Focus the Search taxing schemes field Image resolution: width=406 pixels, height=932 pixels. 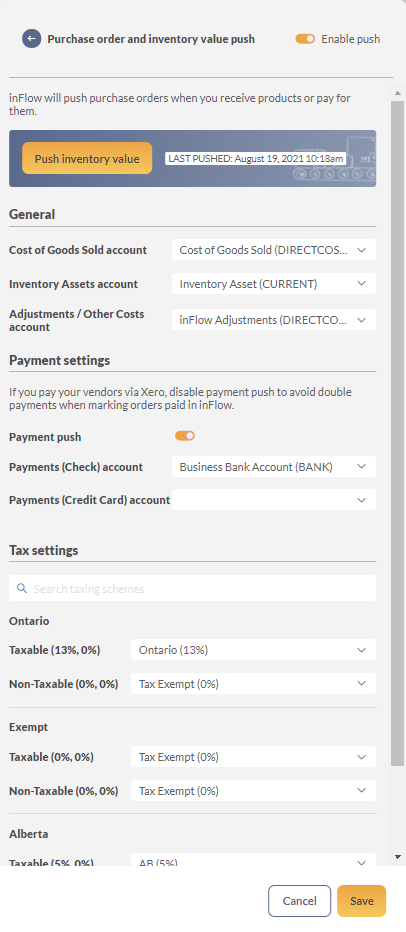[193, 588]
